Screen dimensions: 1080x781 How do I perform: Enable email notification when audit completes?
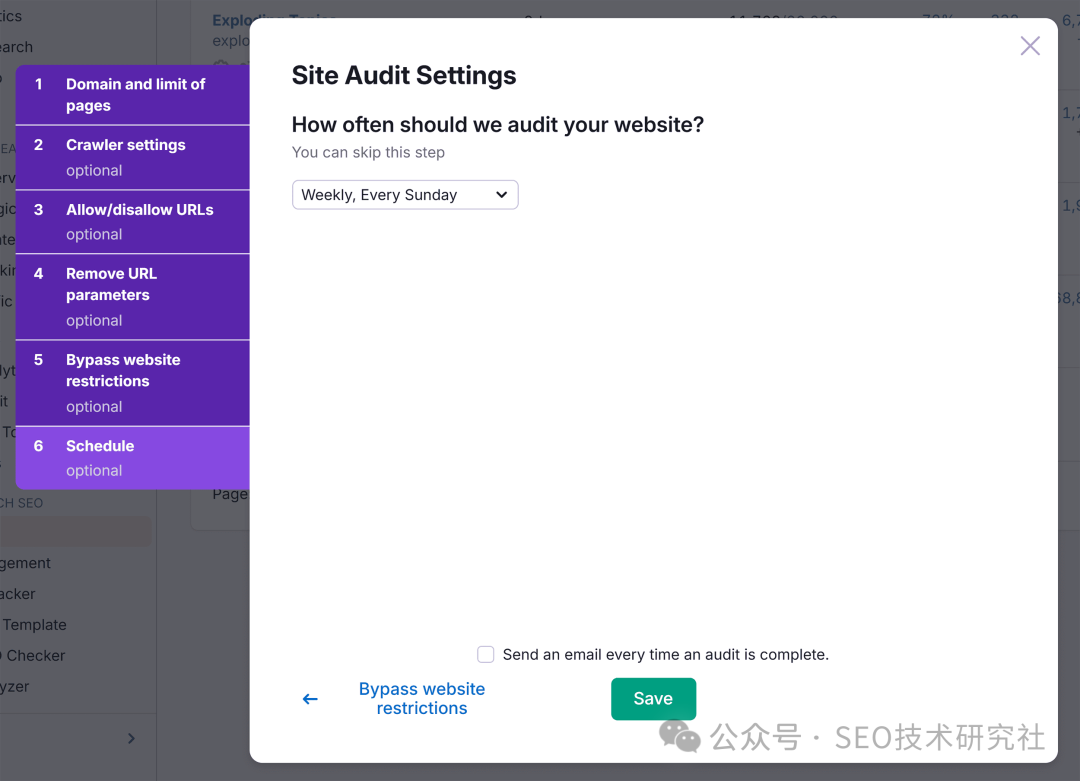pos(486,654)
